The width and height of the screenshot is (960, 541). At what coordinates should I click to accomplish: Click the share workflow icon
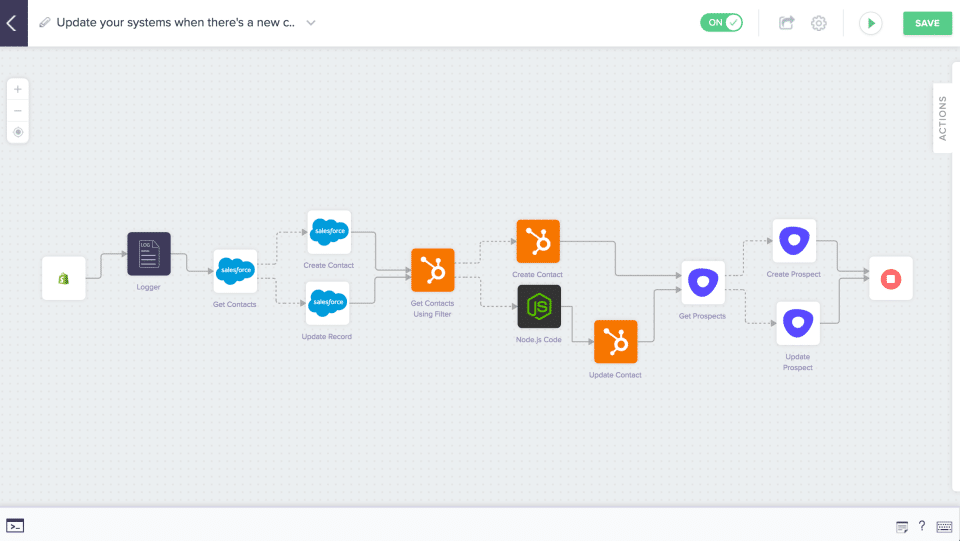click(x=787, y=23)
